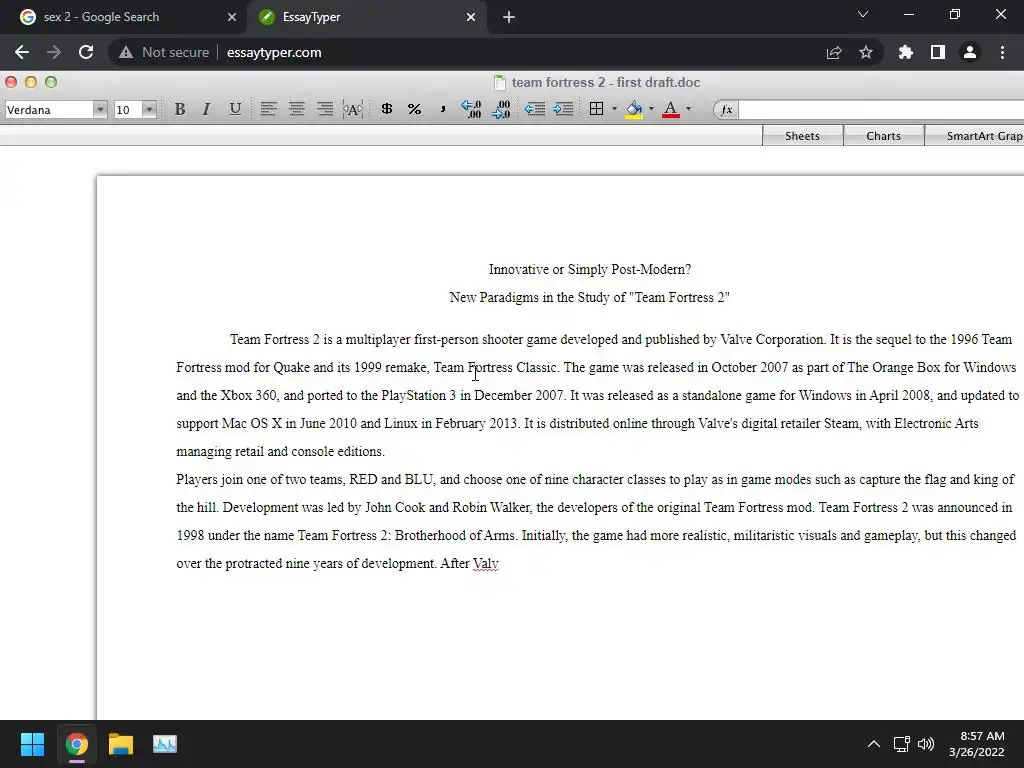Image resolution: width=1024 pixels, height=768 pixels.
Task: Align text left
Action: [268, 109]
